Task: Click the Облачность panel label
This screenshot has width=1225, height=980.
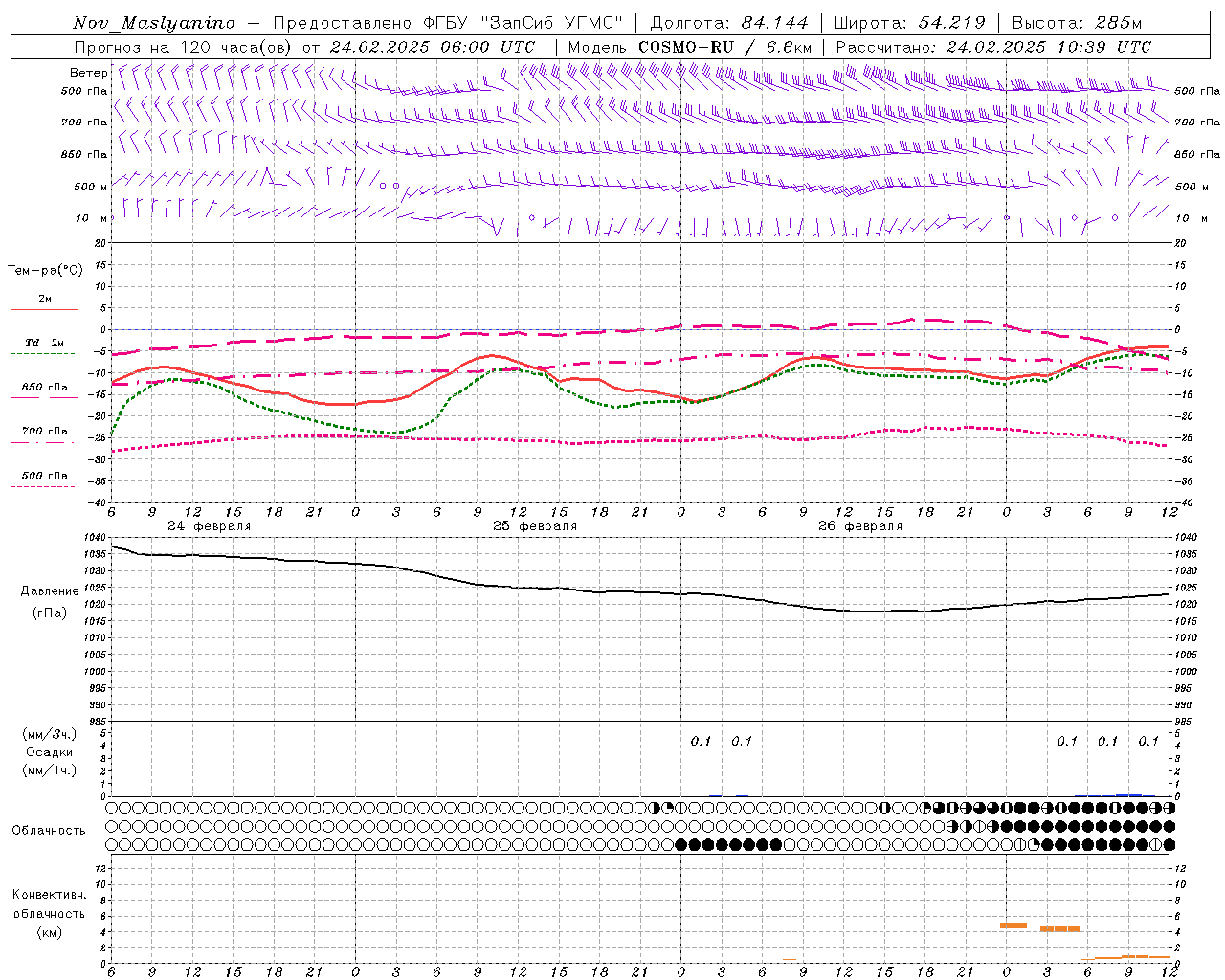Action: click(x=49, y=830)
